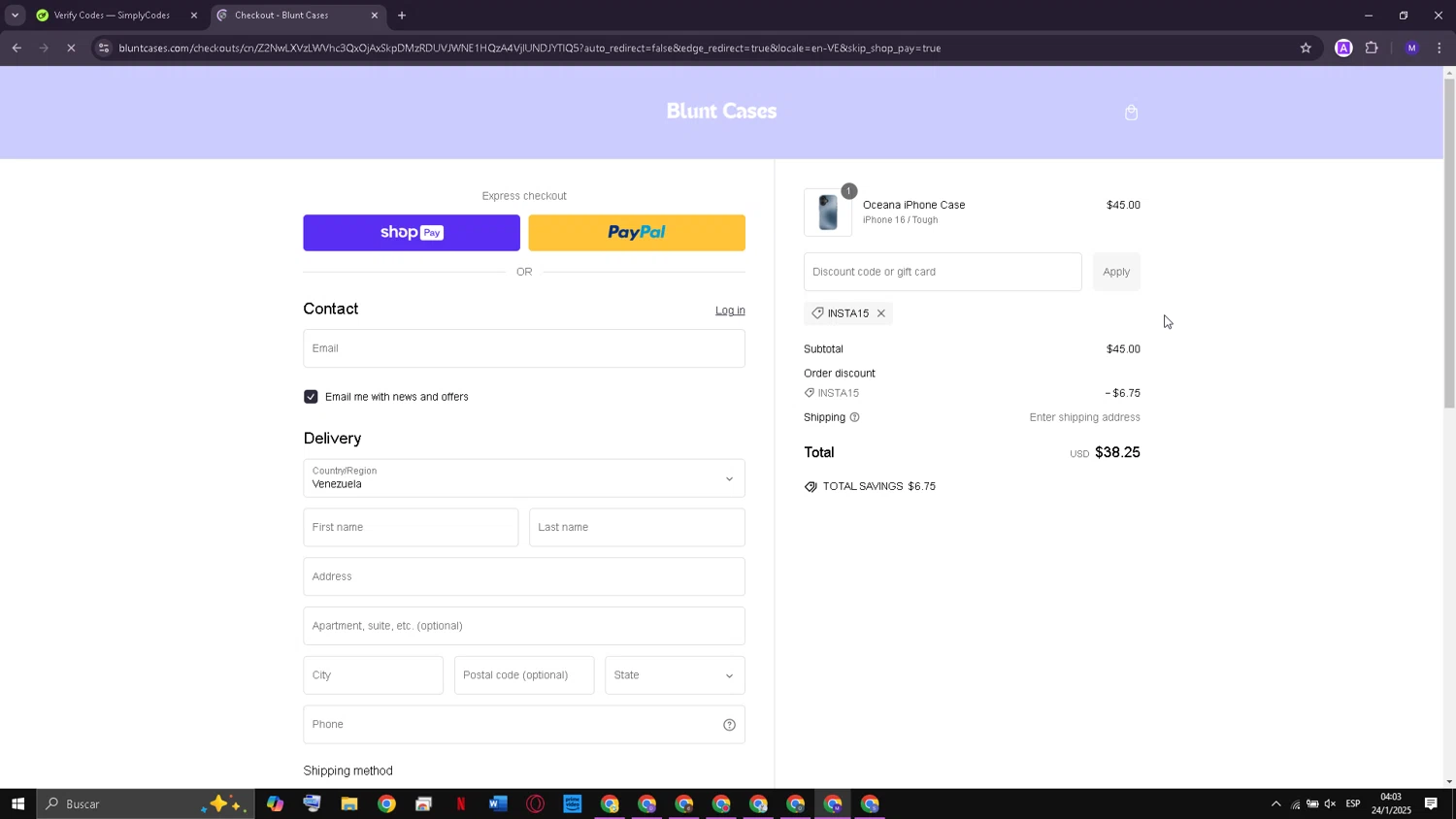The height and width of the screenshot is (819, 1456).
Task: Click the battery status tray icon
Action: coord(1312,803)
